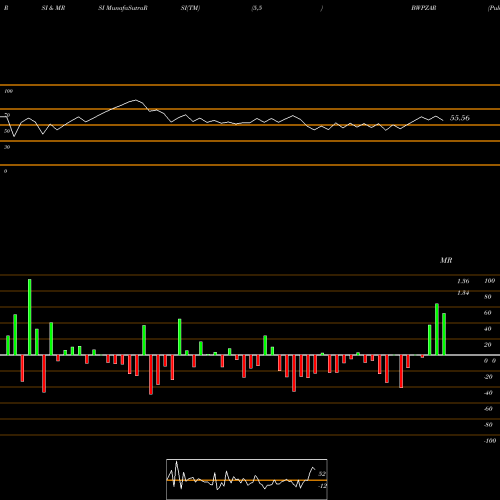Click the SI(TM) header label
Image resolution: width=500 pixels, height=500 pixels.
[190, 8]
